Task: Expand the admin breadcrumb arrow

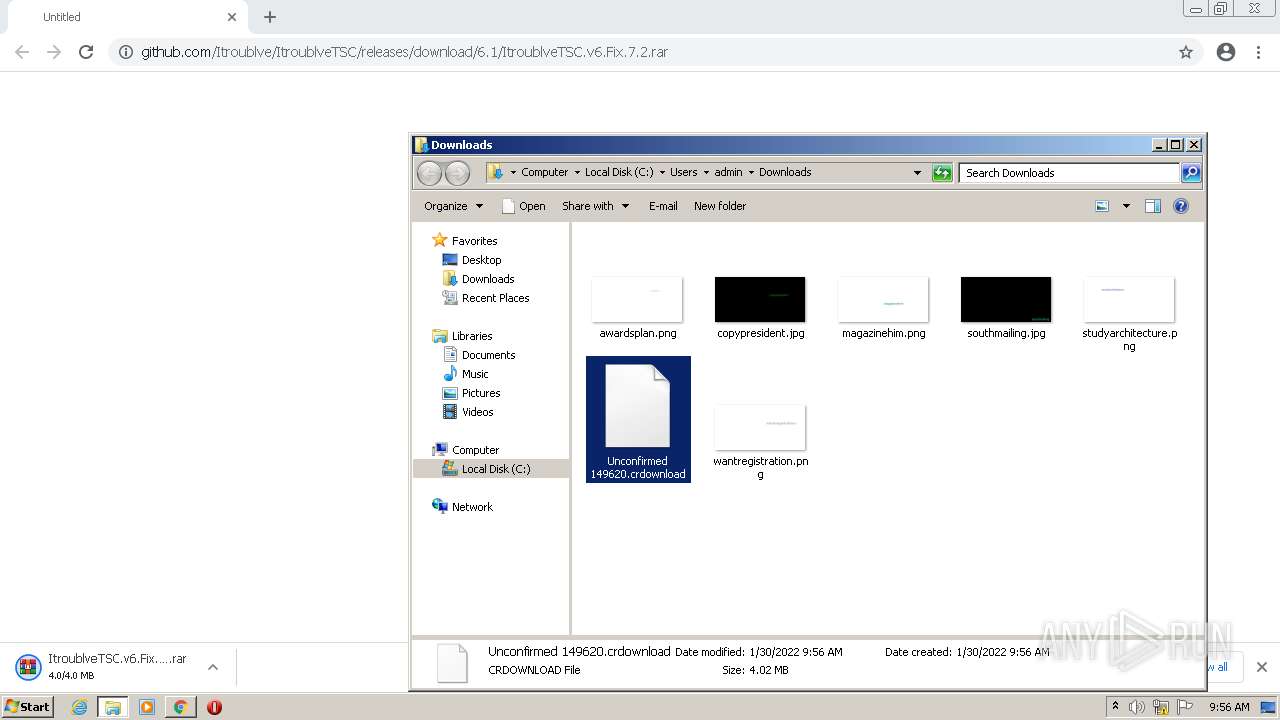Action: pos(751,173)
